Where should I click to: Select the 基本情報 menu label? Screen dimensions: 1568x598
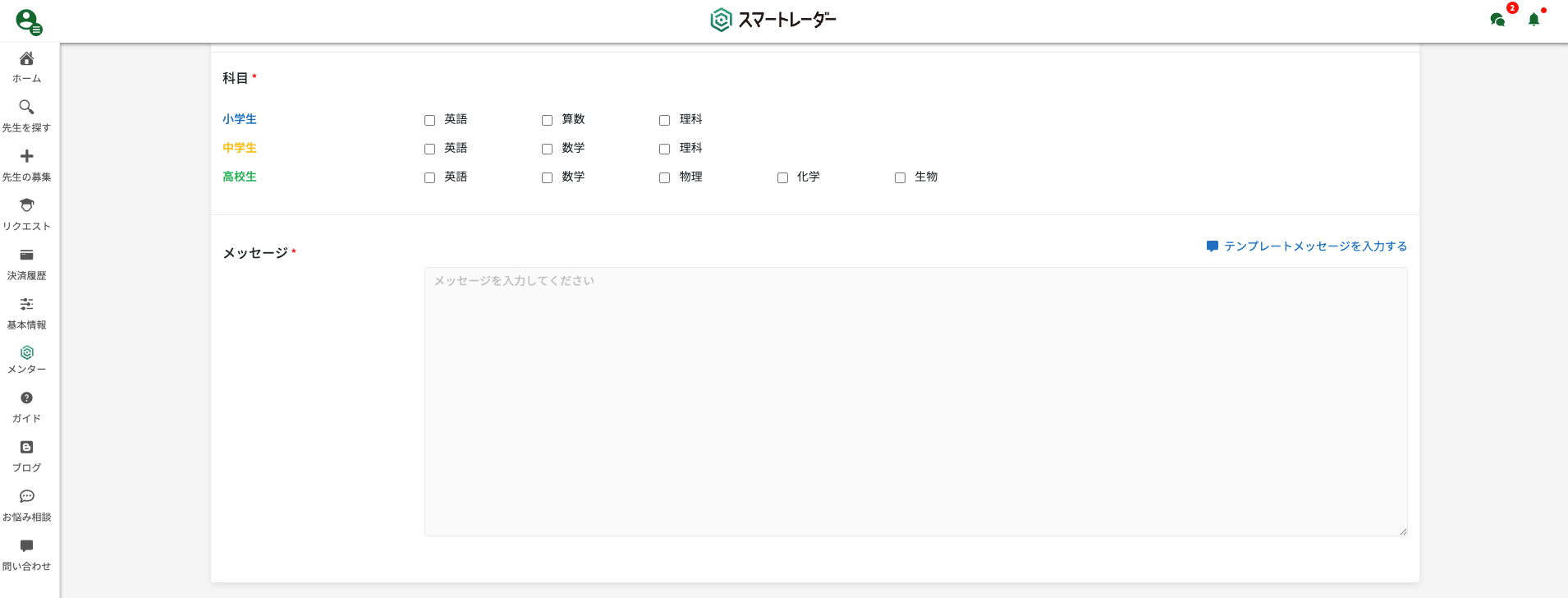pyautogui.click(x=26, y=325)
